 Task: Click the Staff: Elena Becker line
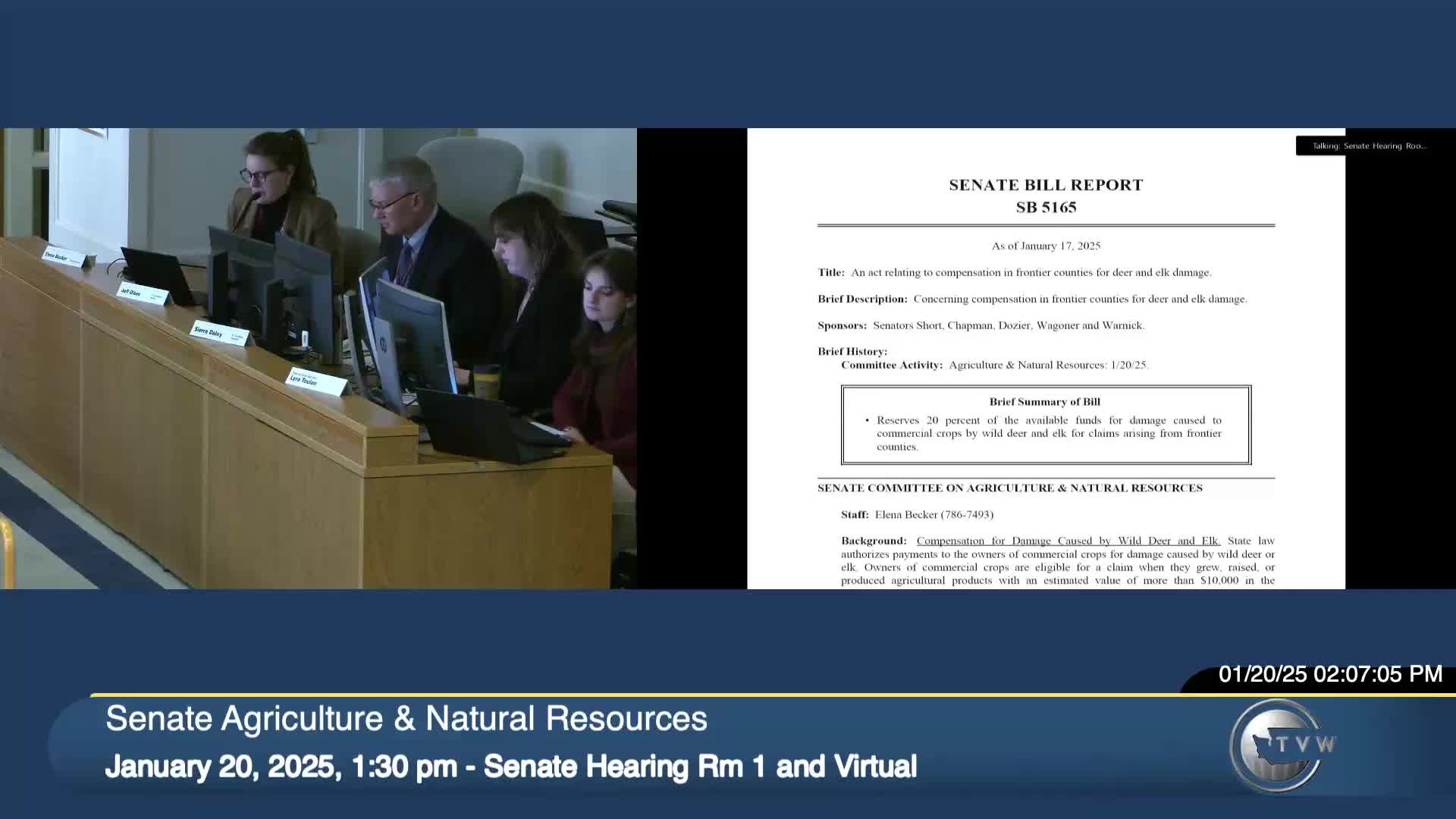[x=917, y=514]
